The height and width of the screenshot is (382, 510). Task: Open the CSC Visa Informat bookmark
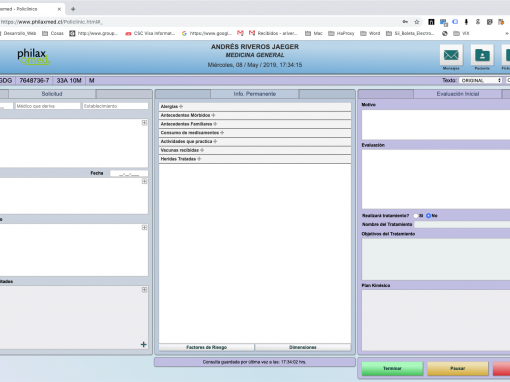(x=150, y=33)
